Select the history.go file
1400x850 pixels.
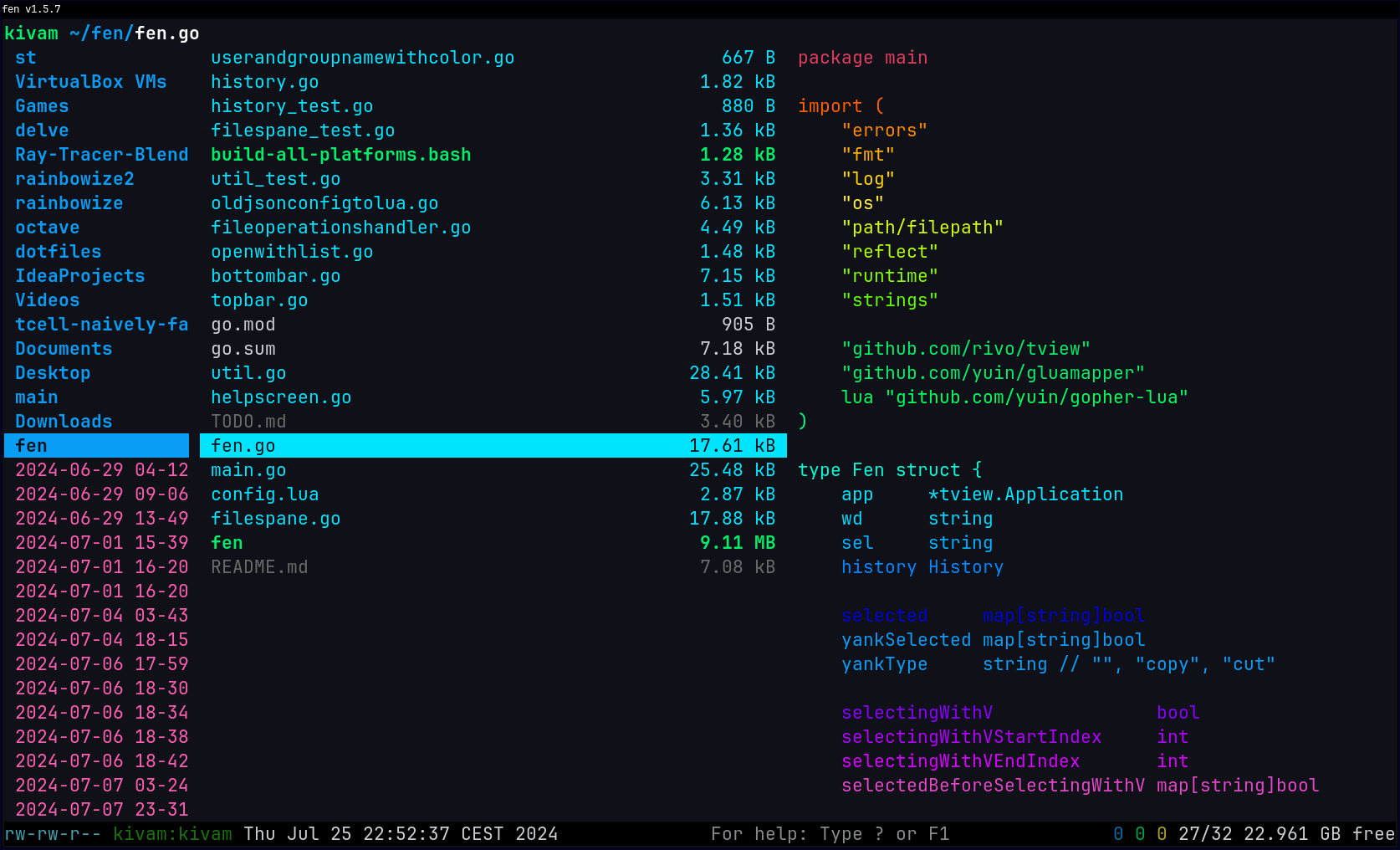(493, 82)
